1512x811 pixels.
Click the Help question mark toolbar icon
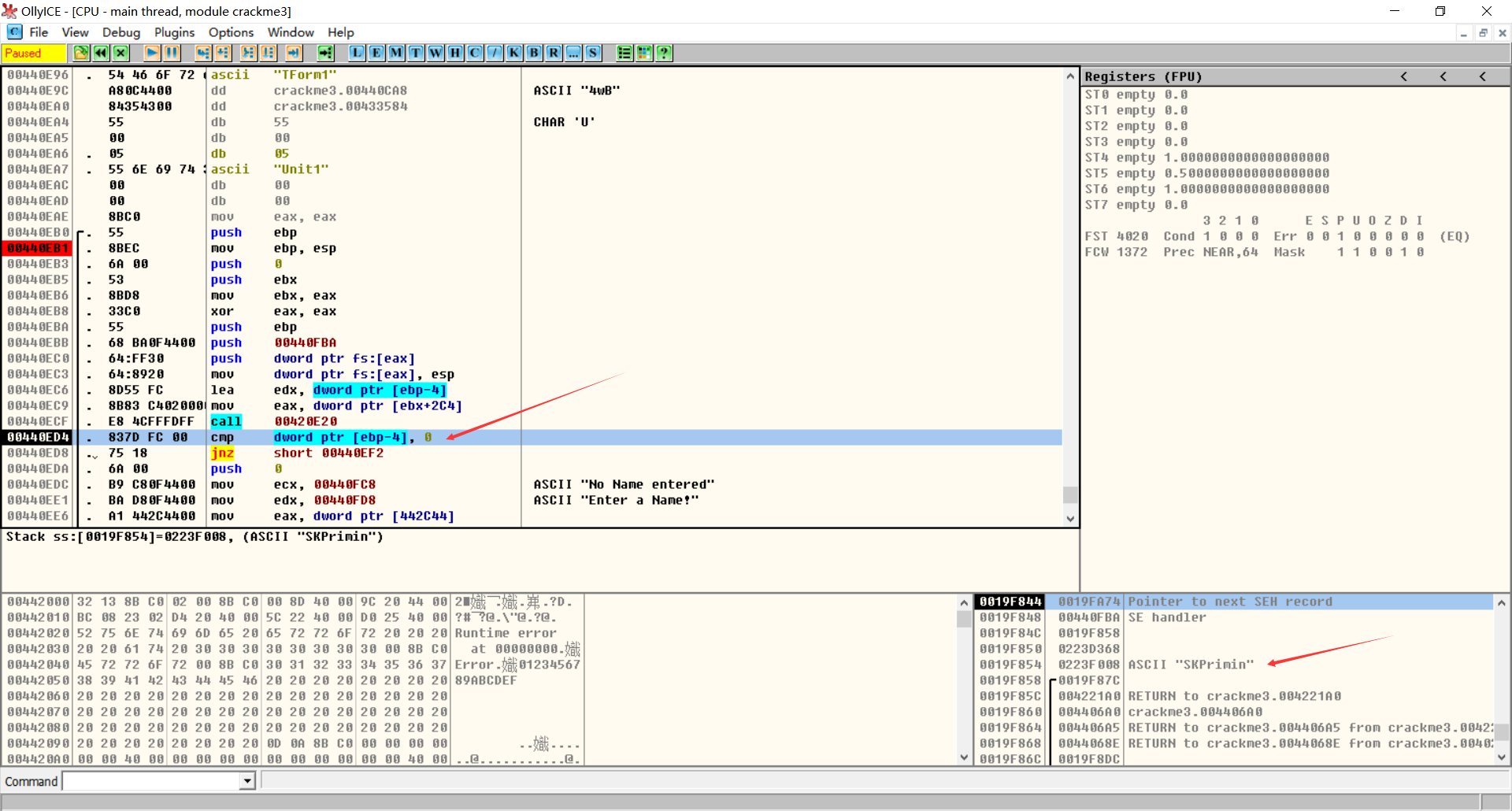(664, 53)
